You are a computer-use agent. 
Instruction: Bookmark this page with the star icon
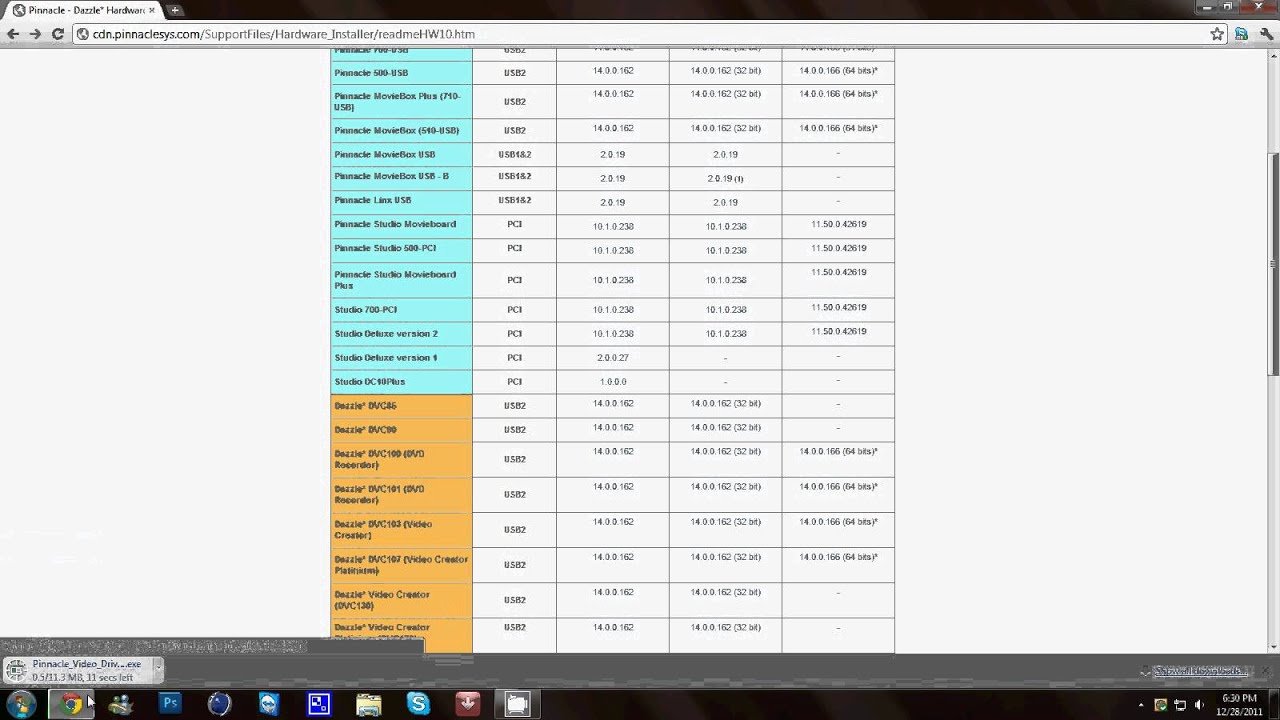(x=1217, y=34)
